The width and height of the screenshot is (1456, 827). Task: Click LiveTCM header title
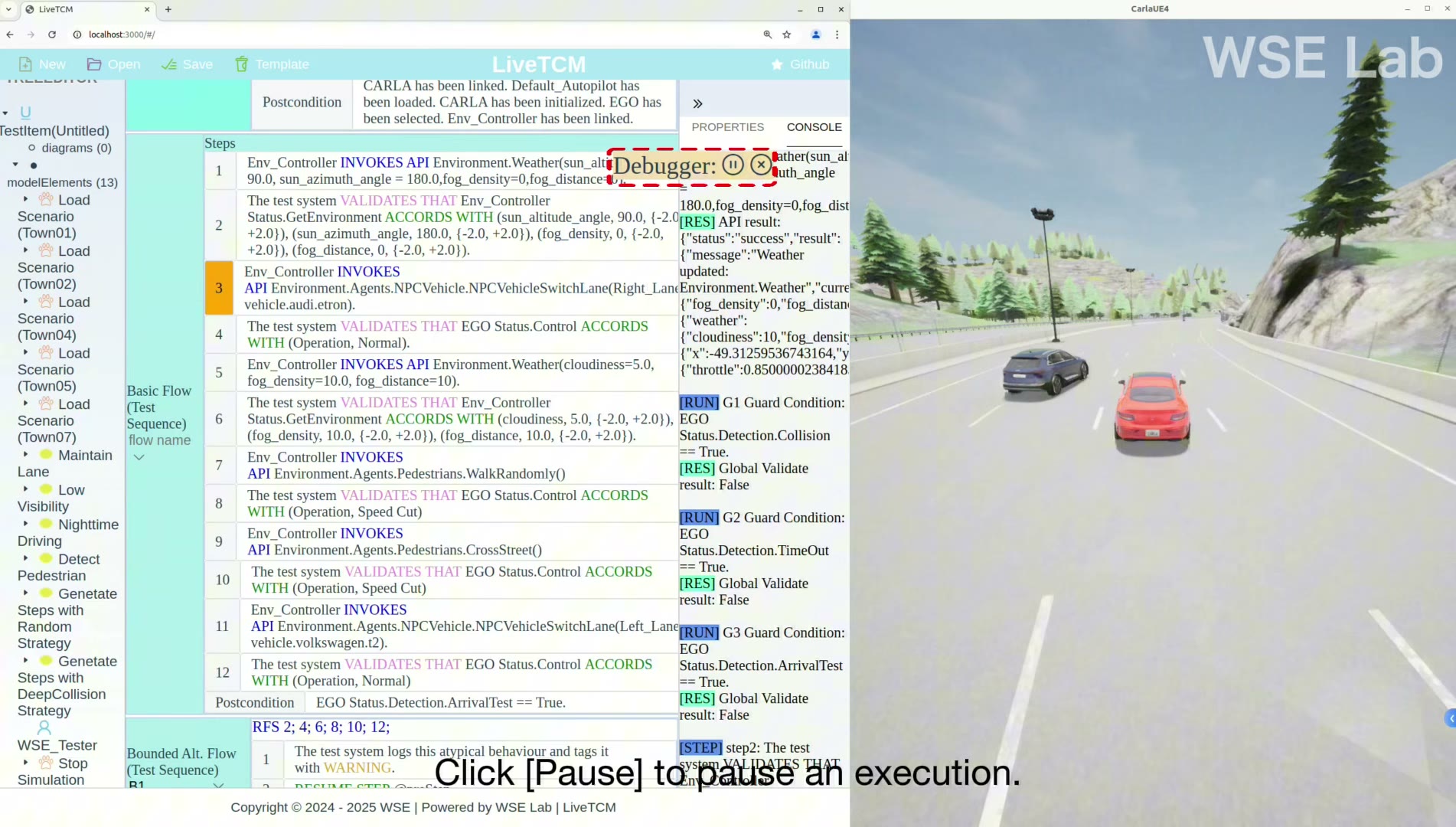tap(539, 64)
